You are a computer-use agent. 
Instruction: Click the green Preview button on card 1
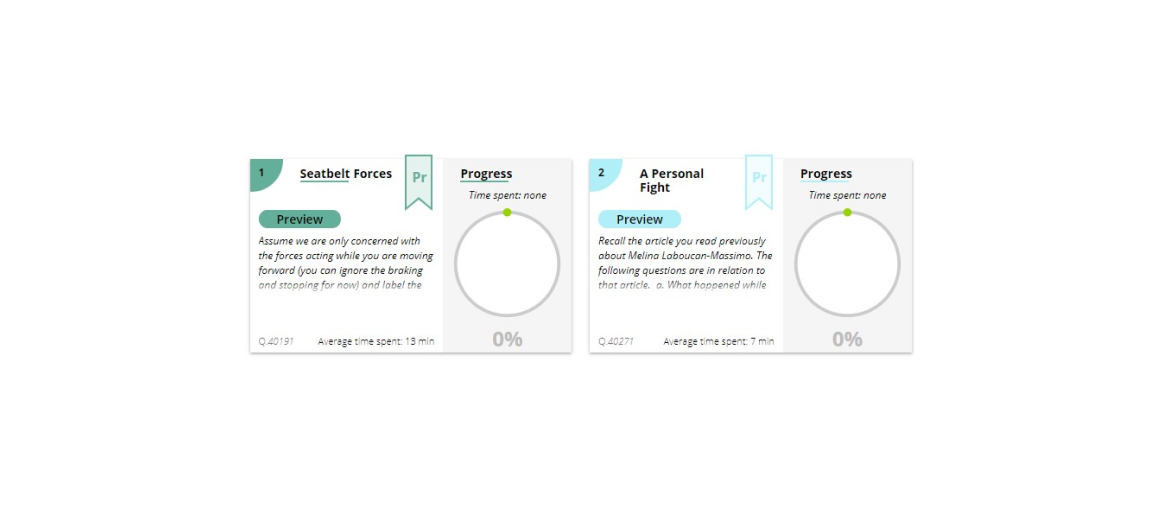coord(300,219)
